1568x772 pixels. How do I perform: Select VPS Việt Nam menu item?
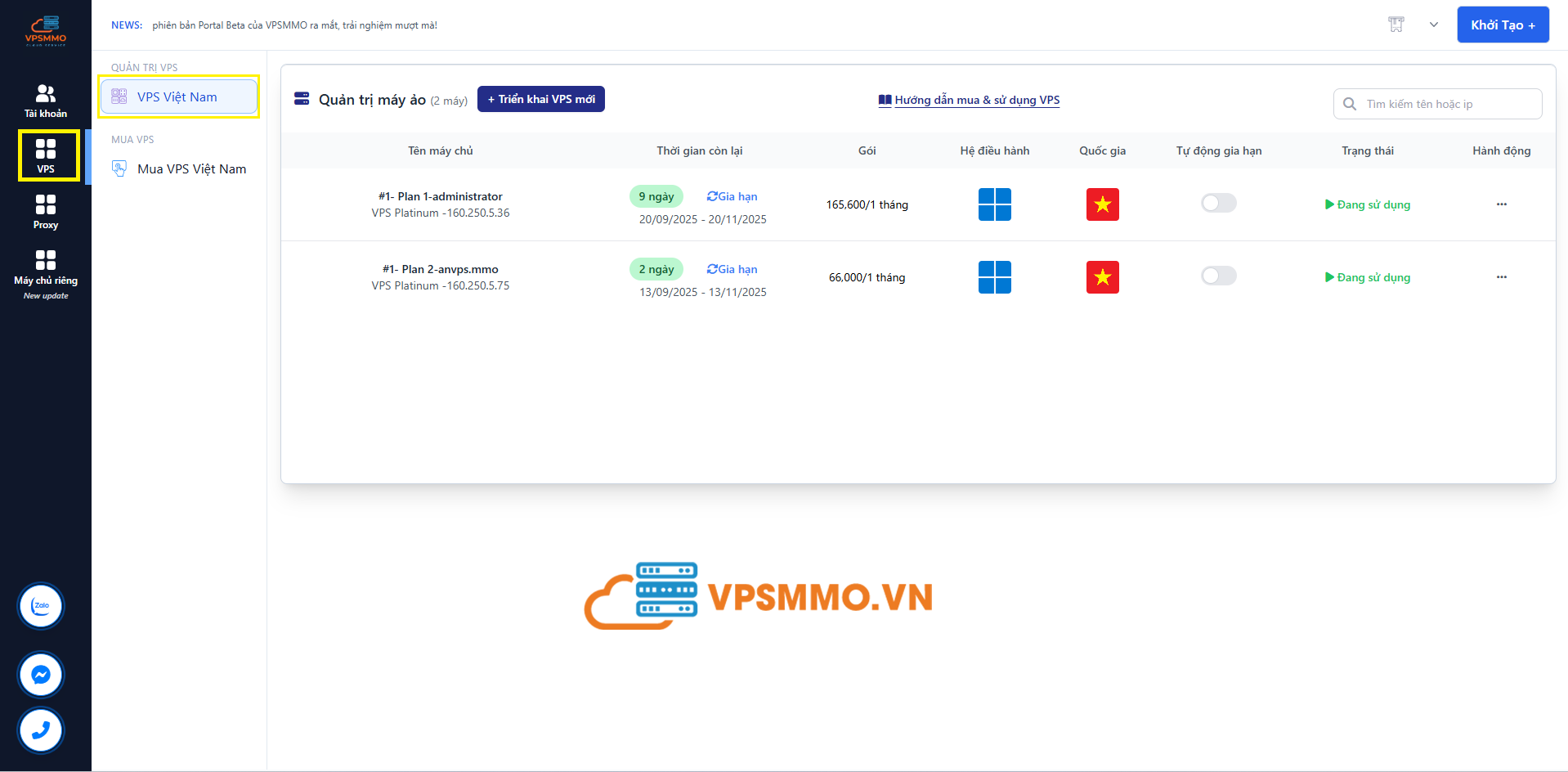[x=178, y=96]
